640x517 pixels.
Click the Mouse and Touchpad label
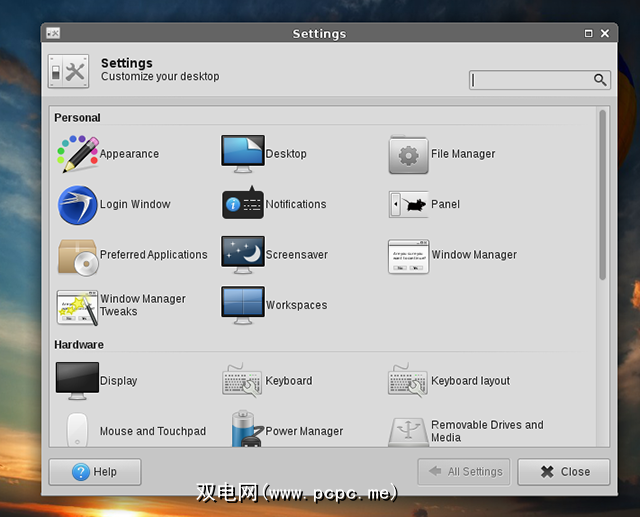tap(153, 431)
